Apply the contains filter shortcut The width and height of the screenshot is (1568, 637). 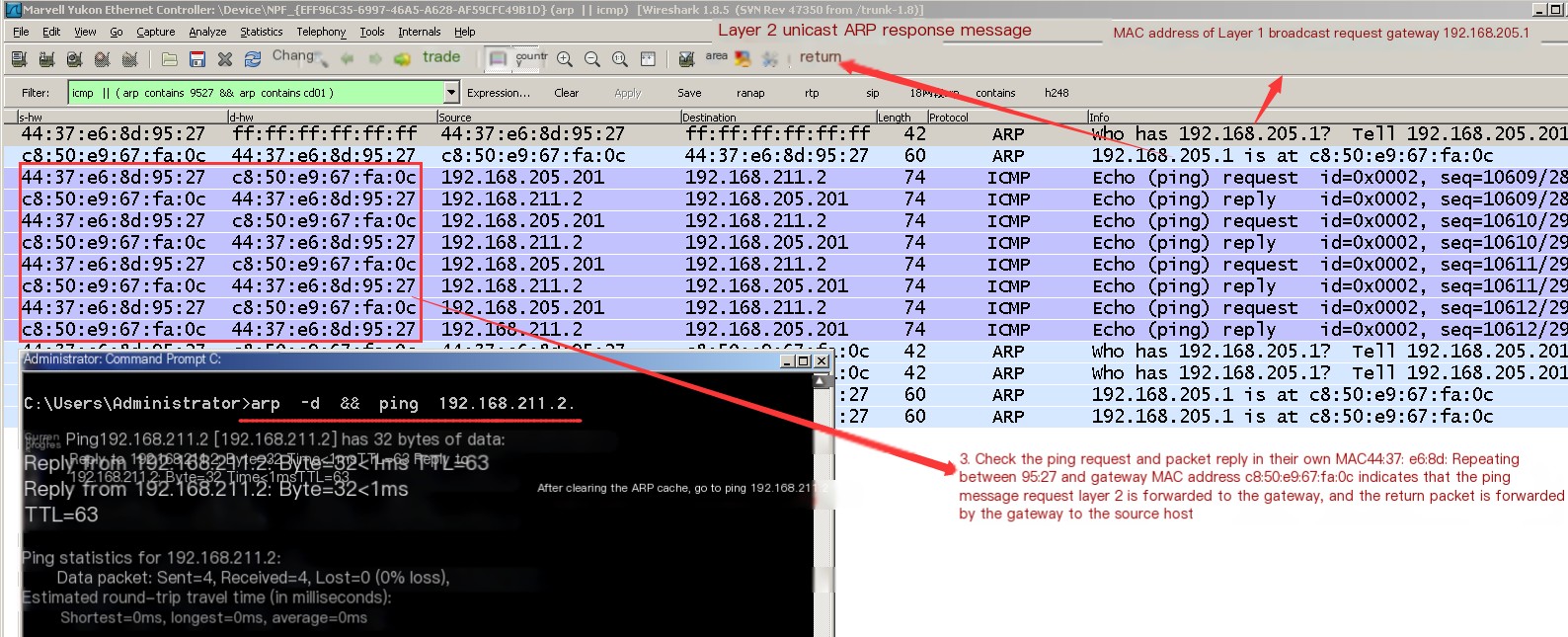tap(995, 93)
